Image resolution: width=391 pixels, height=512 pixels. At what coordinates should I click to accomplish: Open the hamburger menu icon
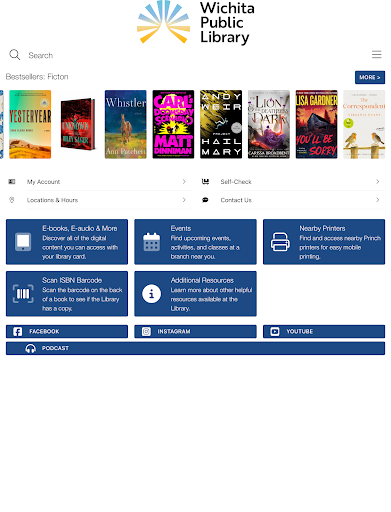[376, 55]
